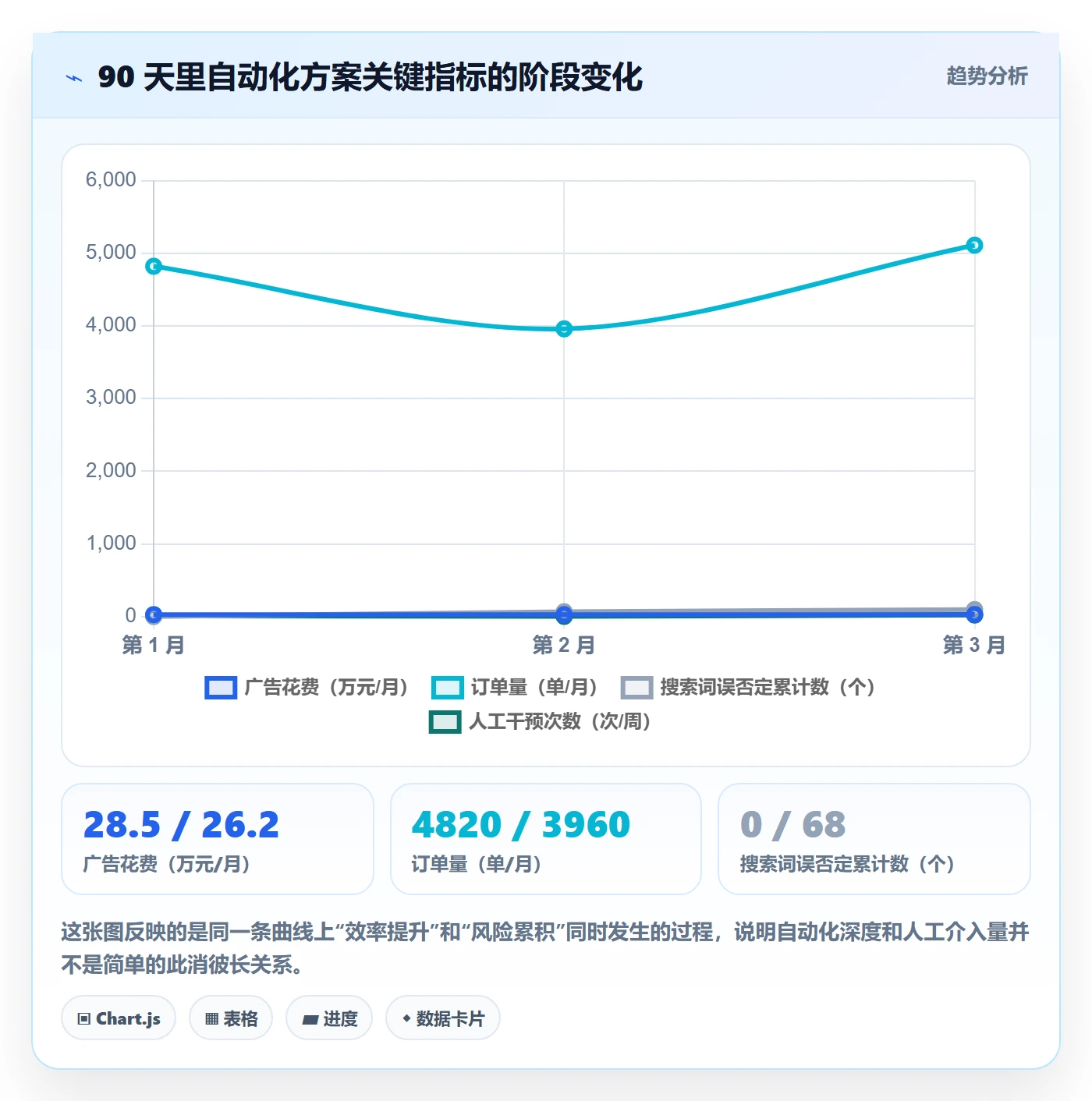Click the chart's main title heading

(370, 77)
